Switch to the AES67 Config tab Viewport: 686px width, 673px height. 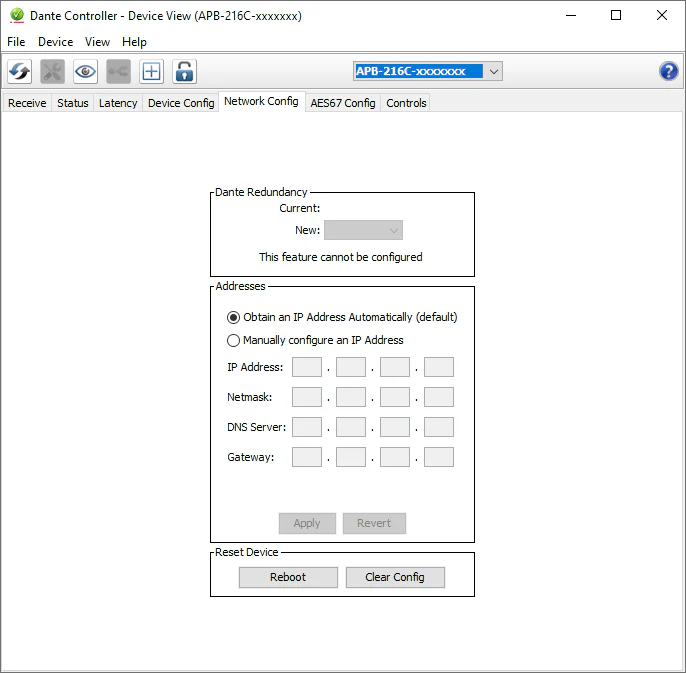click(343, 103)
